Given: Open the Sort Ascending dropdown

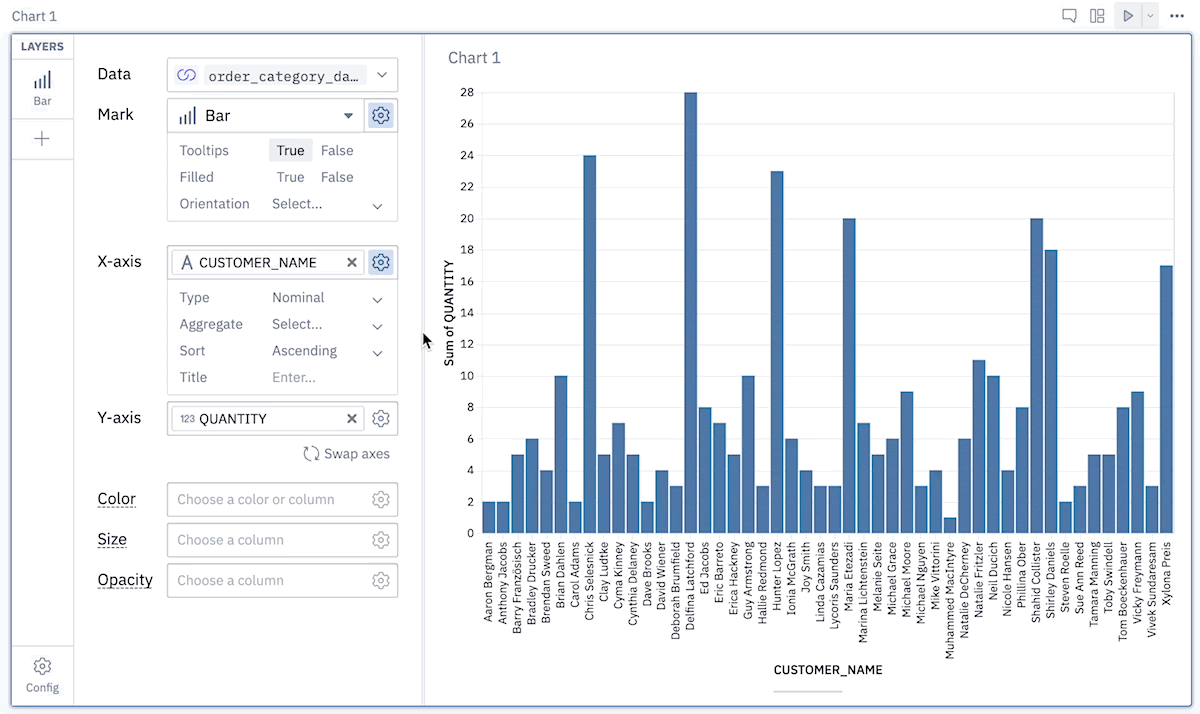Looking at the screenshot, I should click(x=328, y=351).
